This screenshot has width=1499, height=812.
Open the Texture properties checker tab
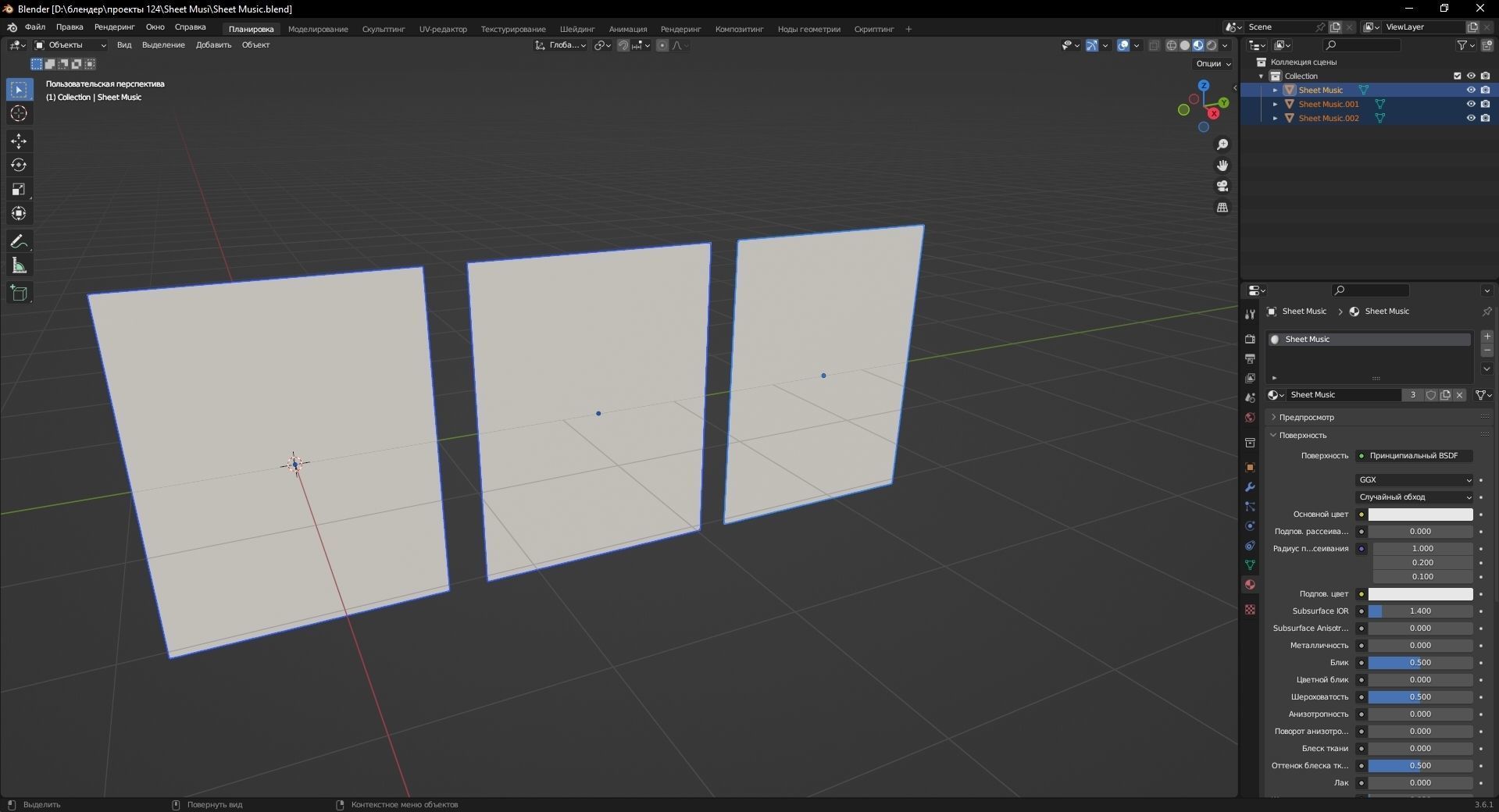tap(1250, 609)
